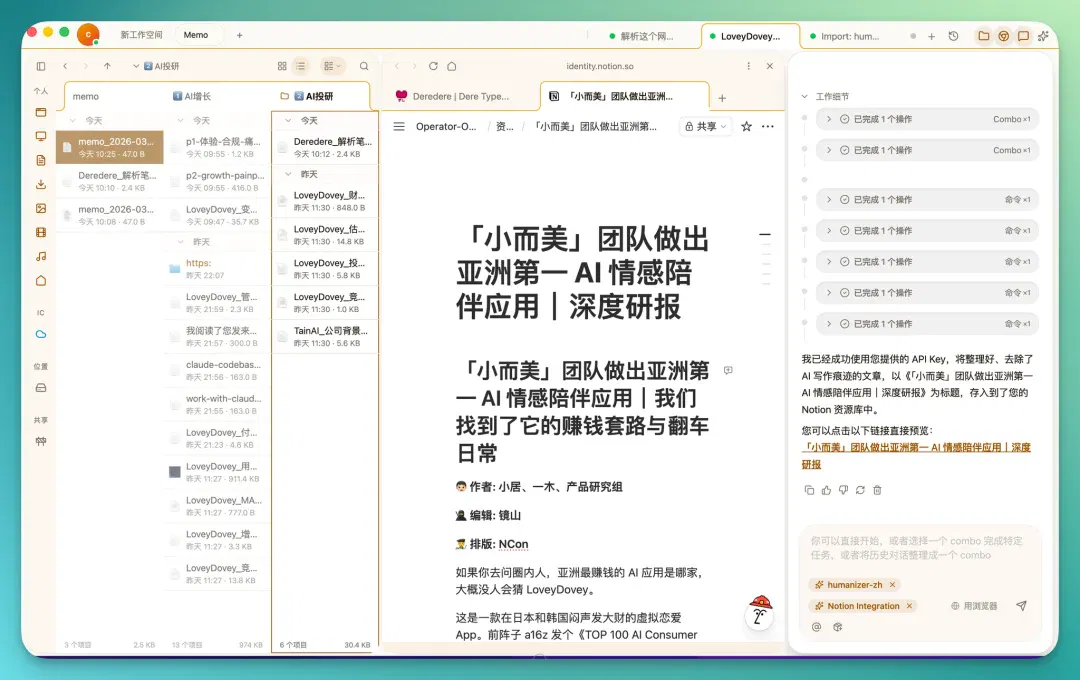
Task: Remove the Notion Integration combo chip
Action: point(909,606)
